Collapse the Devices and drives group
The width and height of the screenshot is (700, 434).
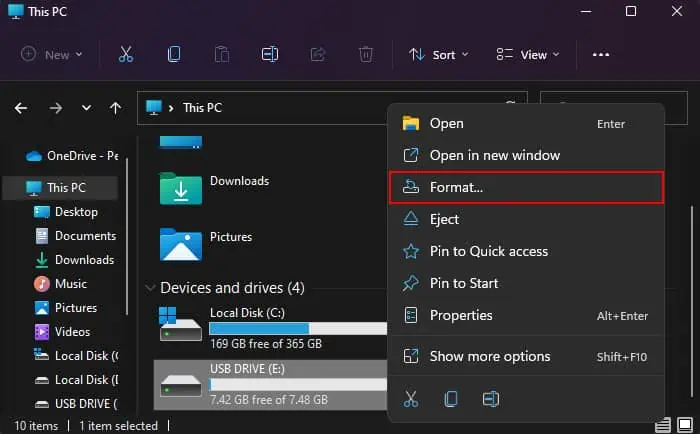(x=150, y=288)
